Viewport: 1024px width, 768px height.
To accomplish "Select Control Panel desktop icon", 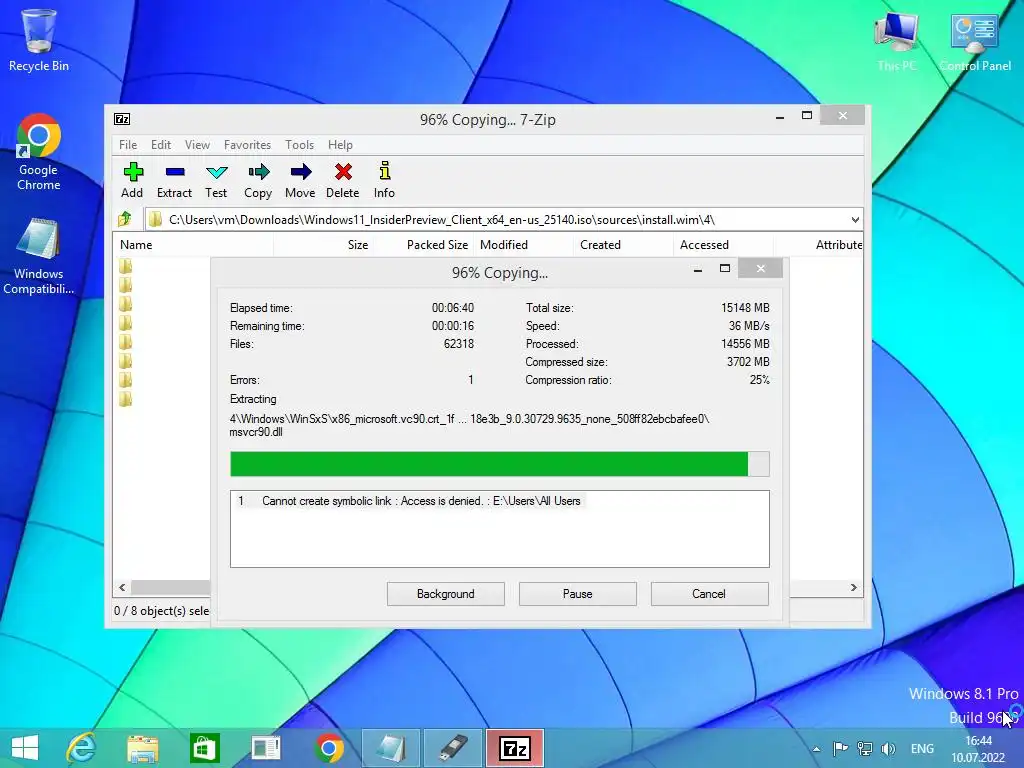I will 975,40.
